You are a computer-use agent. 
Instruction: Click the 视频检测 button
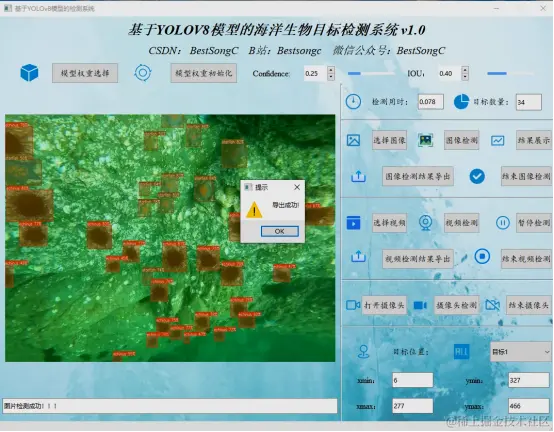[461, 223]
